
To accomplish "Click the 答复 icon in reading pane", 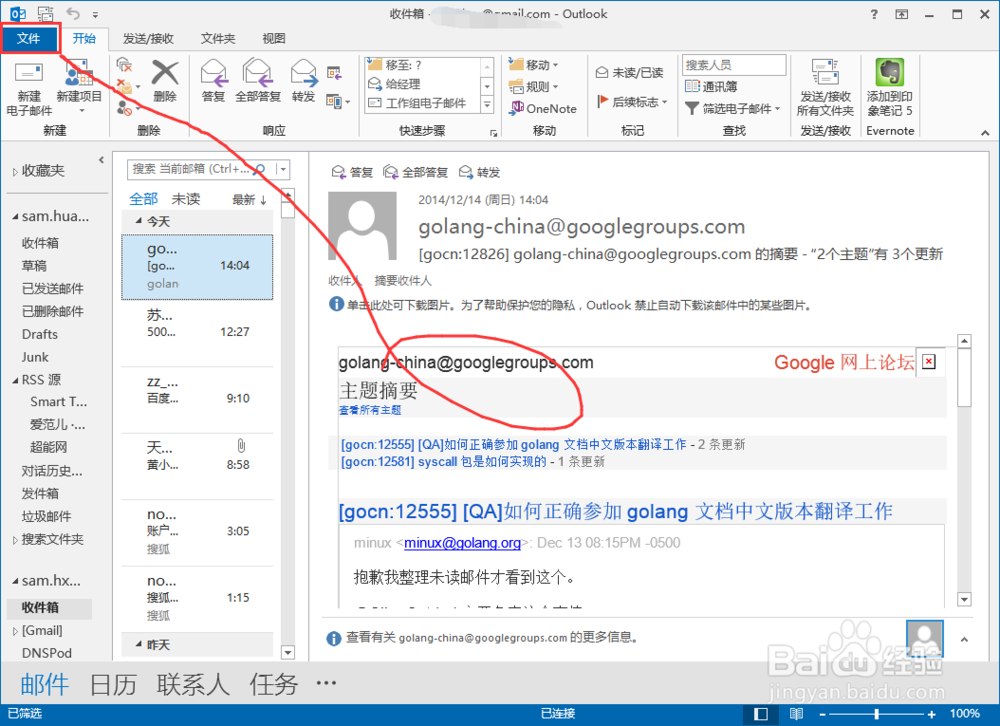I will pyautogui.click(x=352, y=172).
